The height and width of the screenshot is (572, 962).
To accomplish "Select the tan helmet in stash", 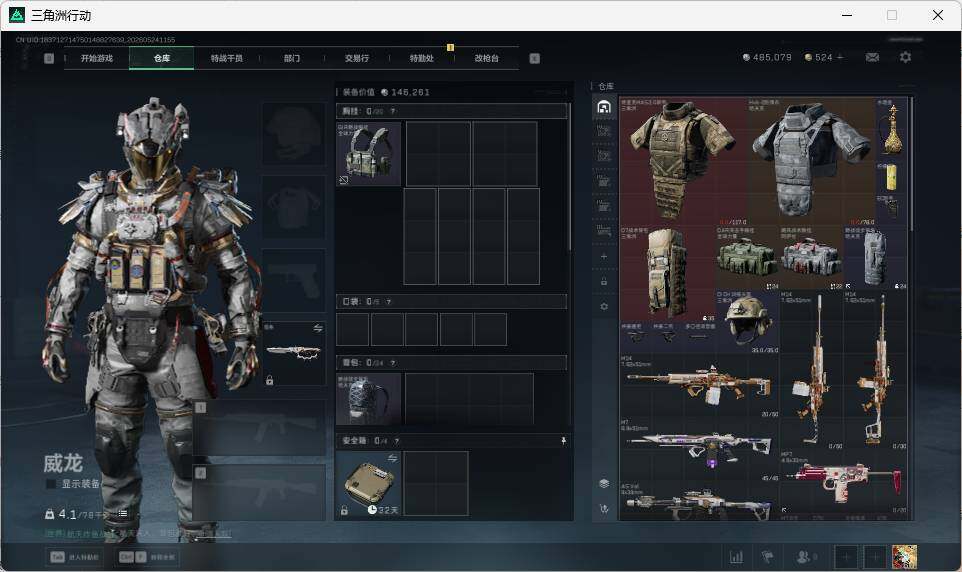I will 747,322.
